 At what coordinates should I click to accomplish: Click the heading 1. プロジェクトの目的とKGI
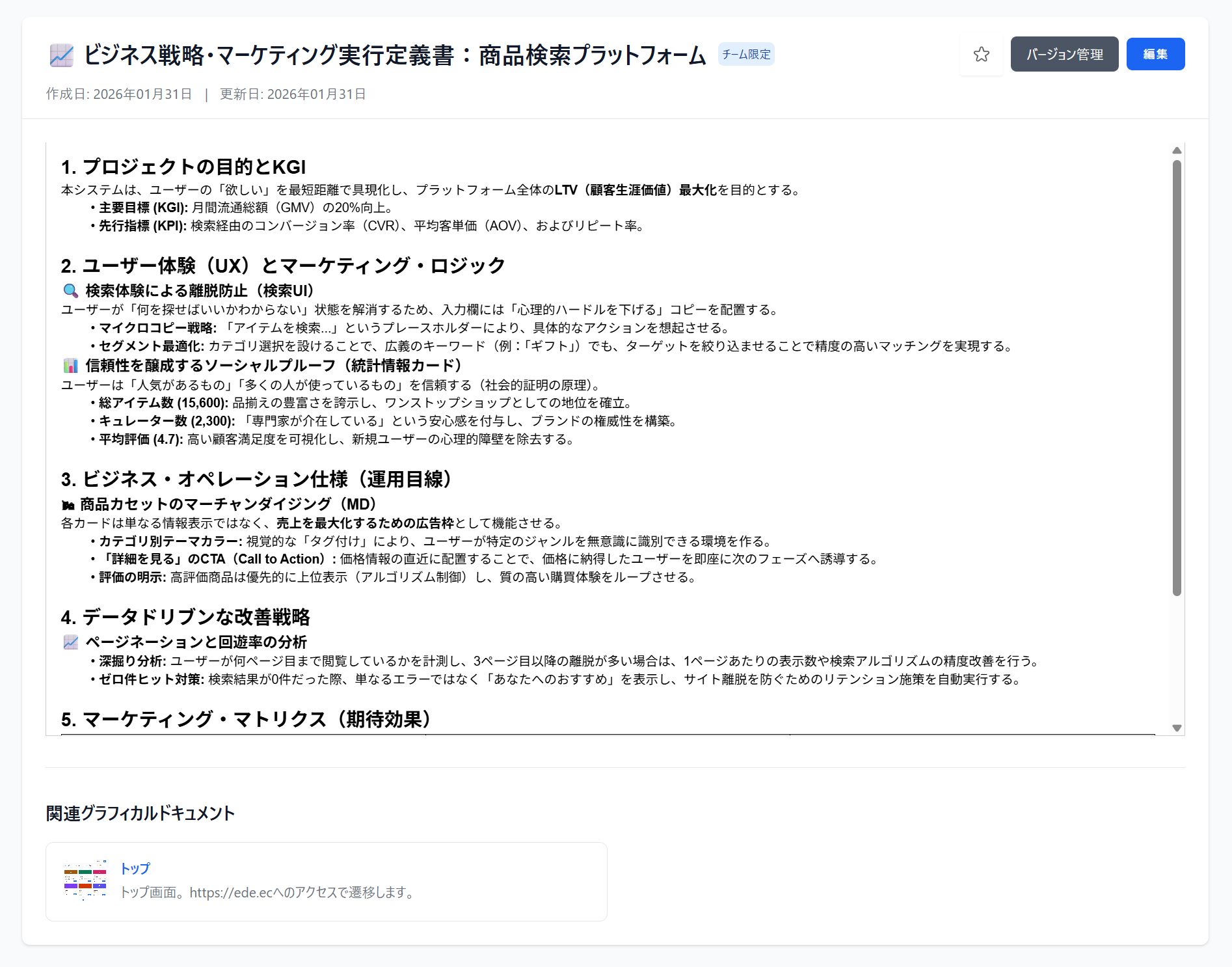183,167
